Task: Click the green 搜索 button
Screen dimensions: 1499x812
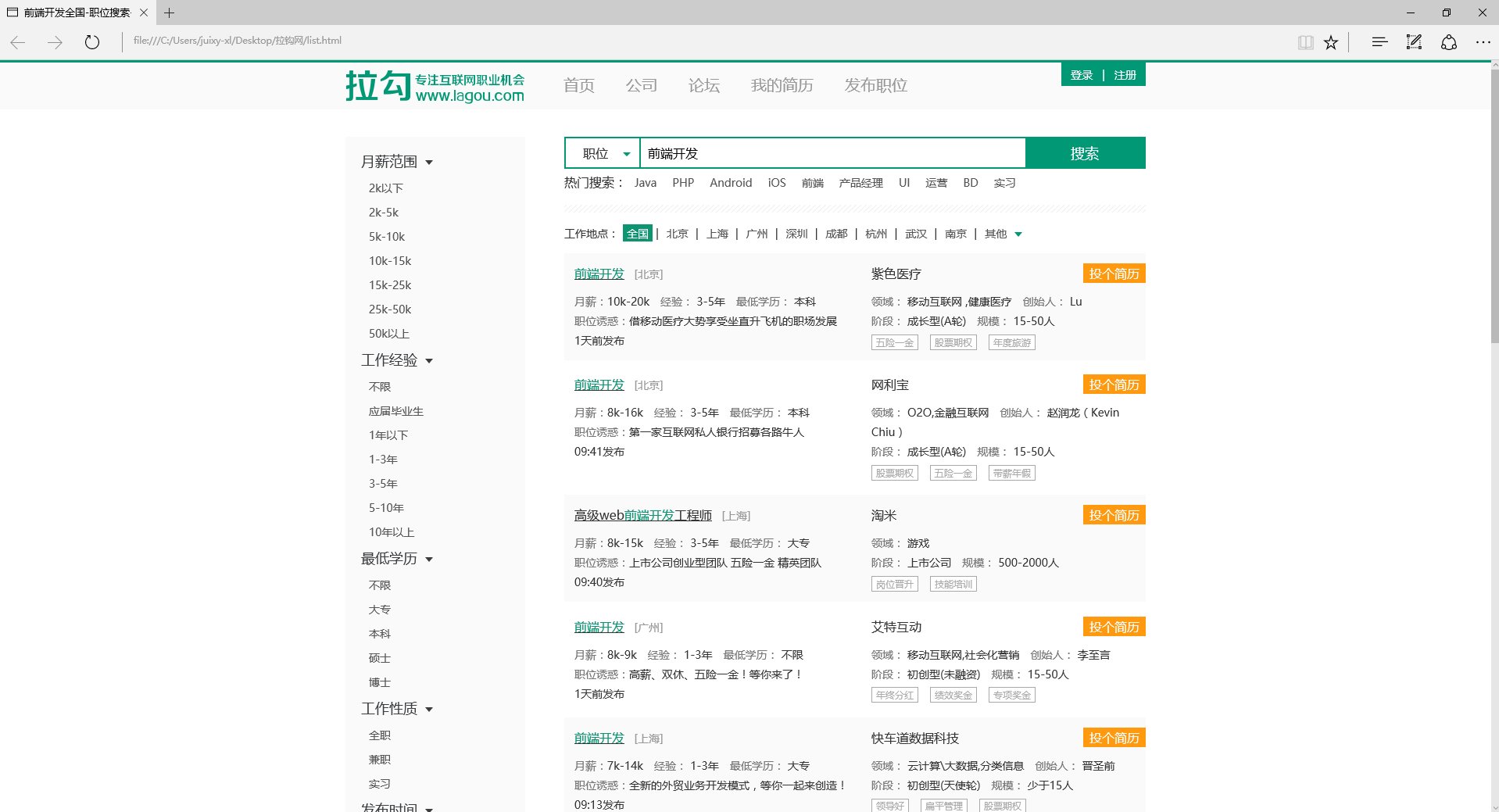Action: click(x=1085, y=153)
